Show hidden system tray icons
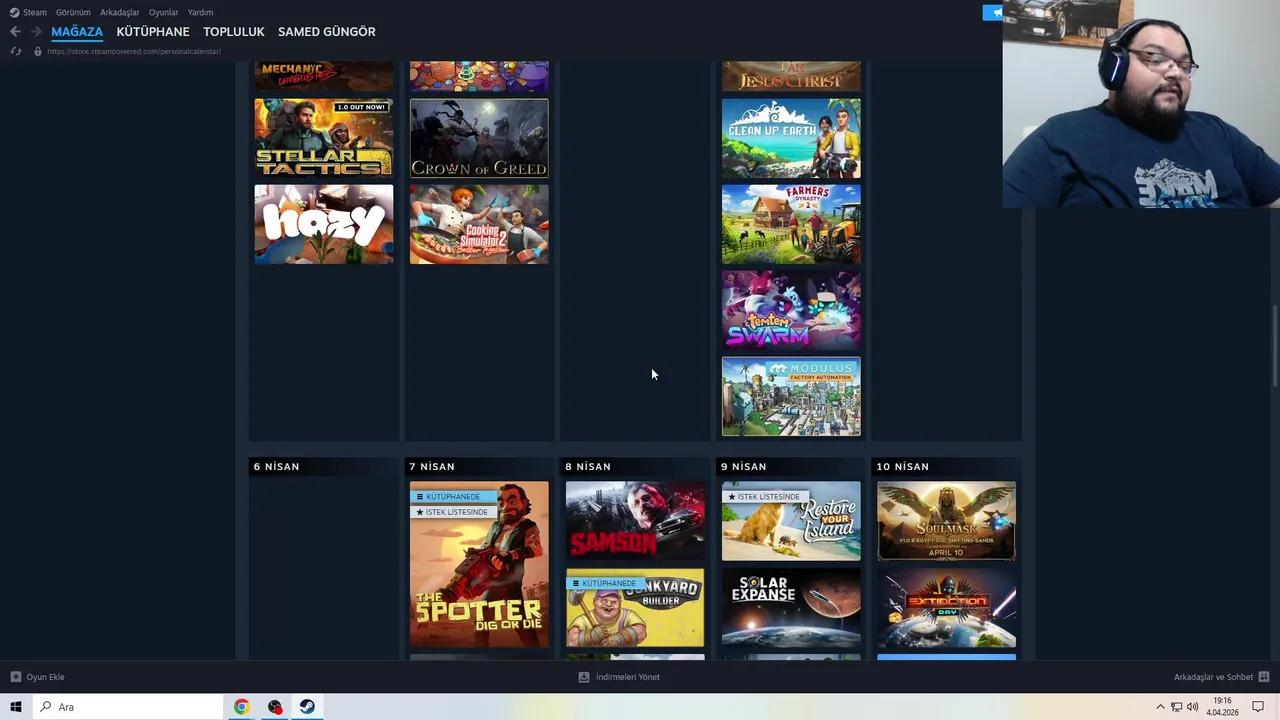 click(x=1160, y=707)
